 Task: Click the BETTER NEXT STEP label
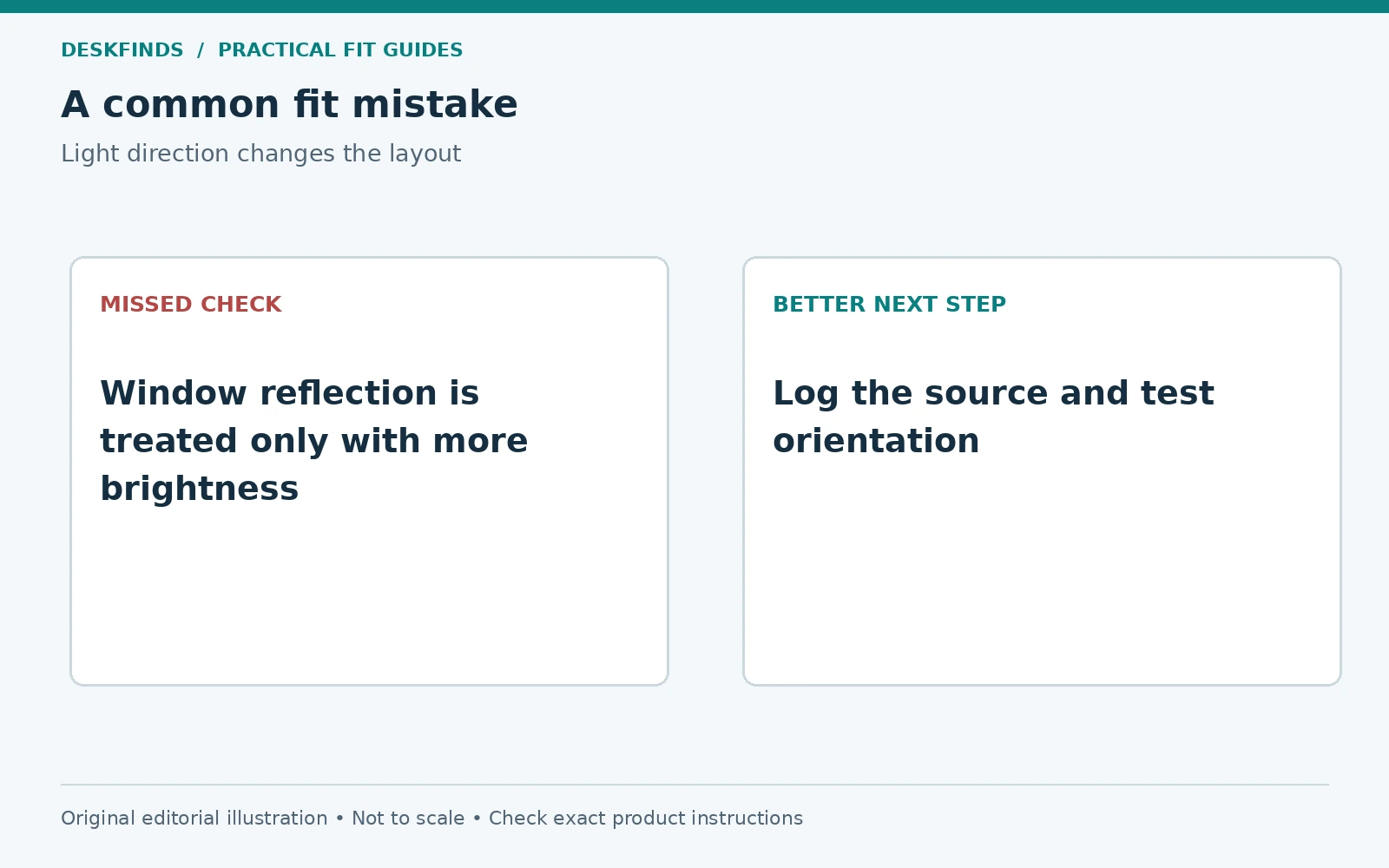tap(889, 305)
